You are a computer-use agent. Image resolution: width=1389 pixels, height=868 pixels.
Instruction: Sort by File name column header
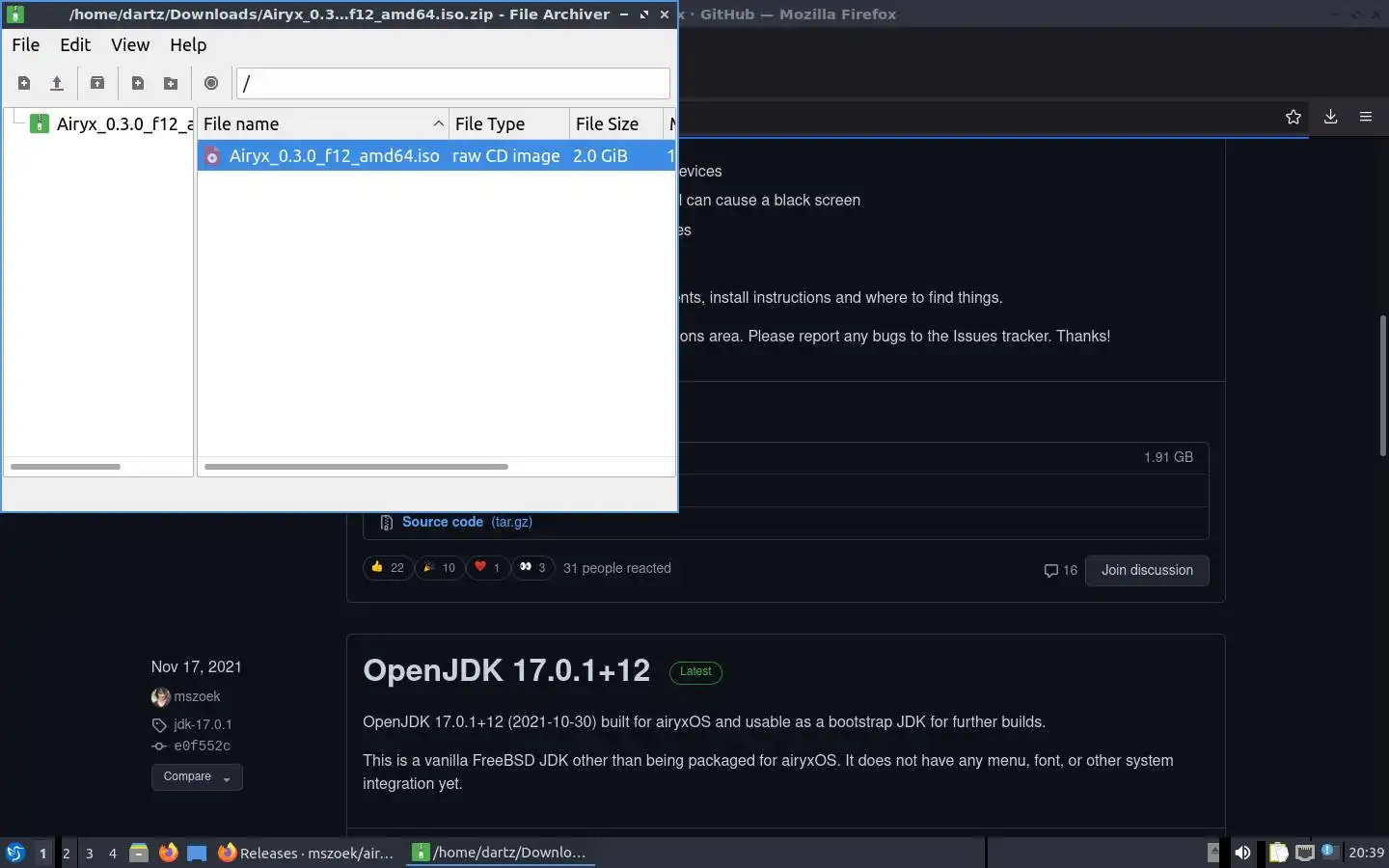coord(323,123)
